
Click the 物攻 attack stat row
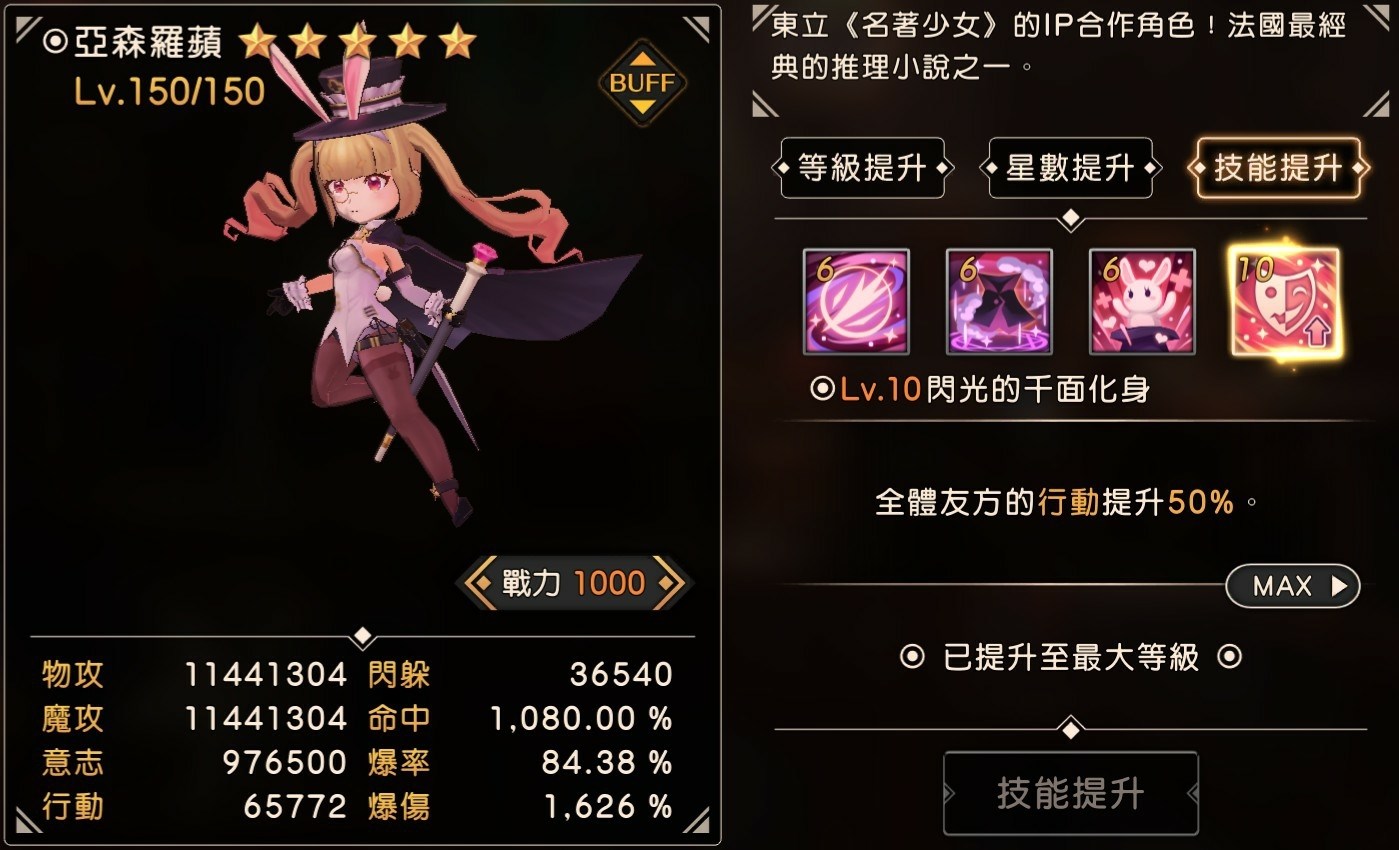coord(195,674)
